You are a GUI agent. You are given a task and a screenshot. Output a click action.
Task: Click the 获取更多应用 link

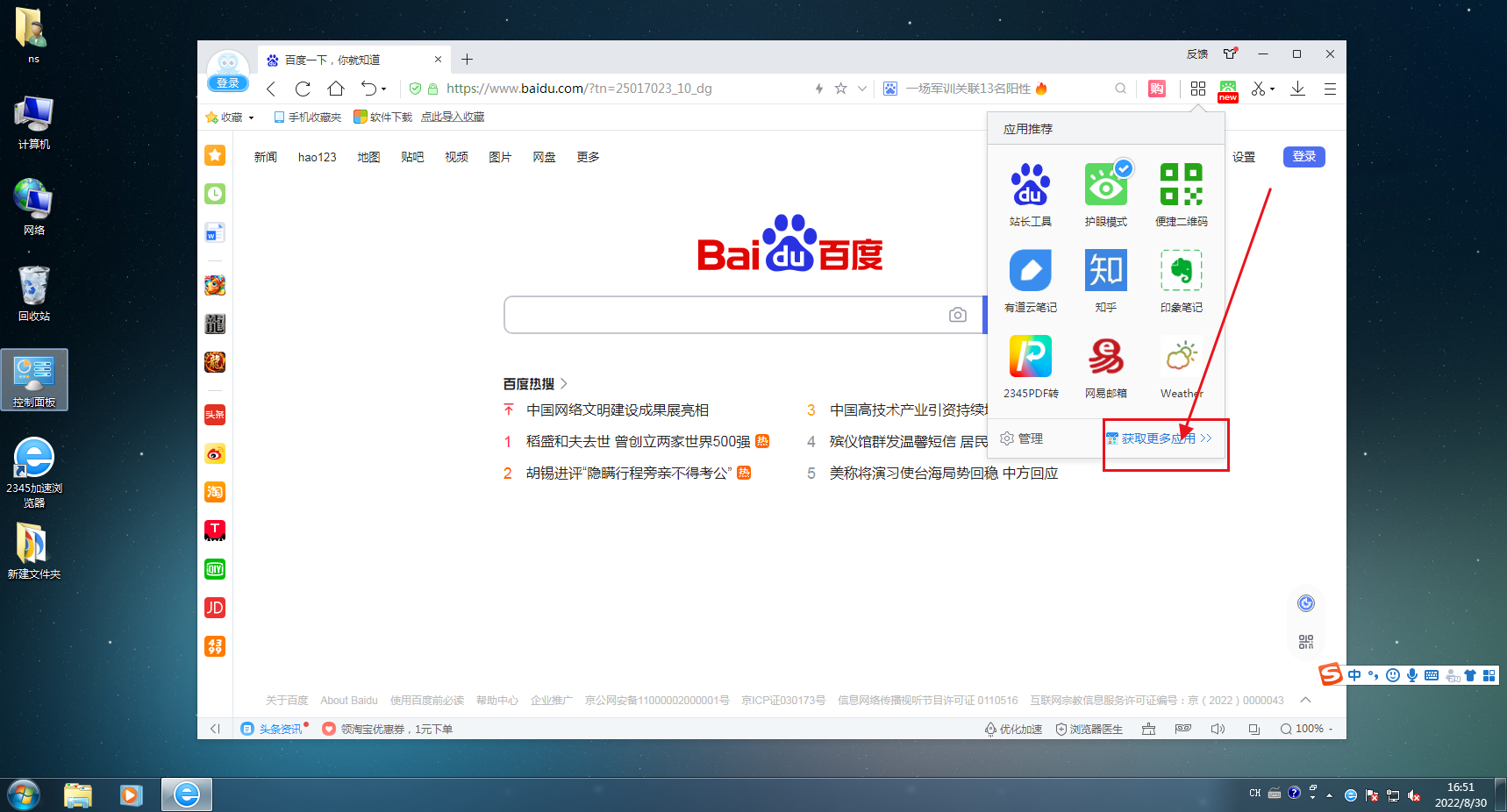pyautogui.click(x=1159, y=438)
